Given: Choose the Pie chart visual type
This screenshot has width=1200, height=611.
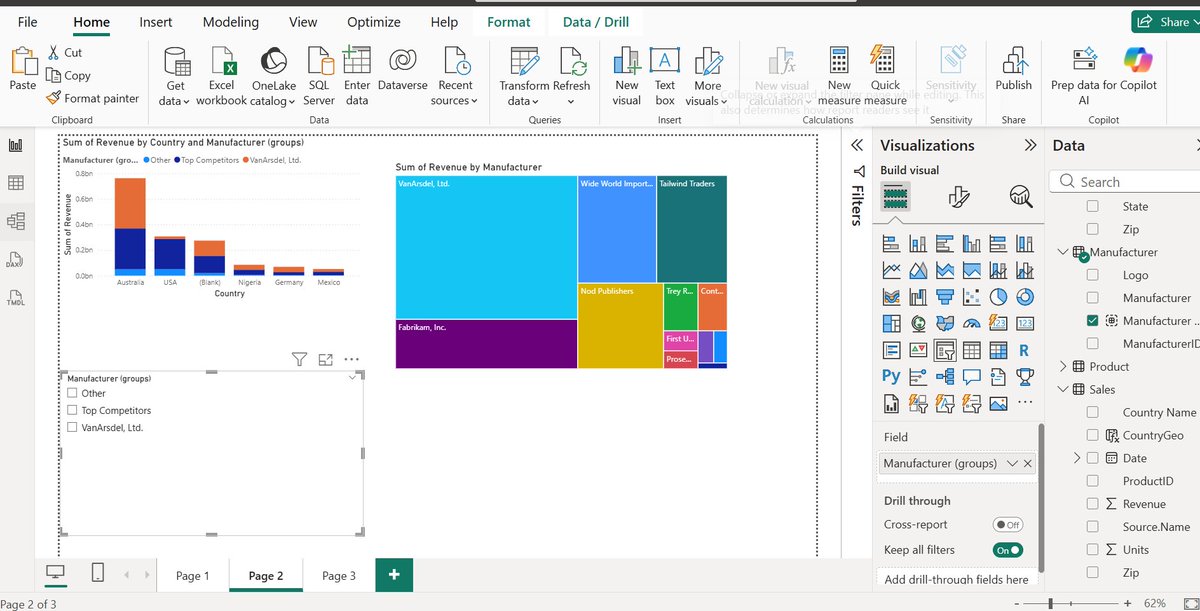Looking at the screenshot, I should [998, 297].
